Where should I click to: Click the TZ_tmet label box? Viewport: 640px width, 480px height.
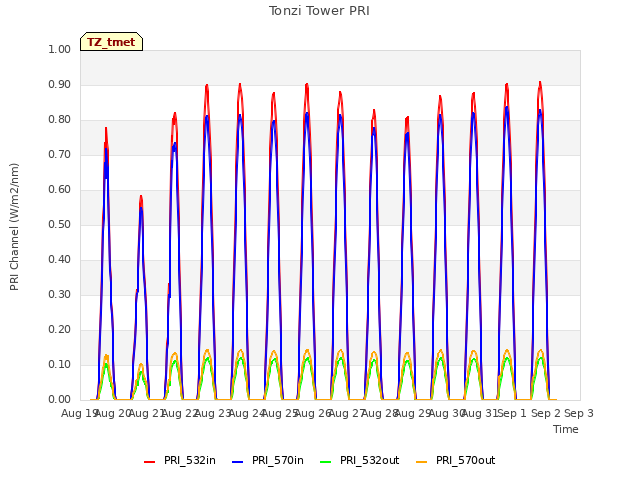coord(111,42)
